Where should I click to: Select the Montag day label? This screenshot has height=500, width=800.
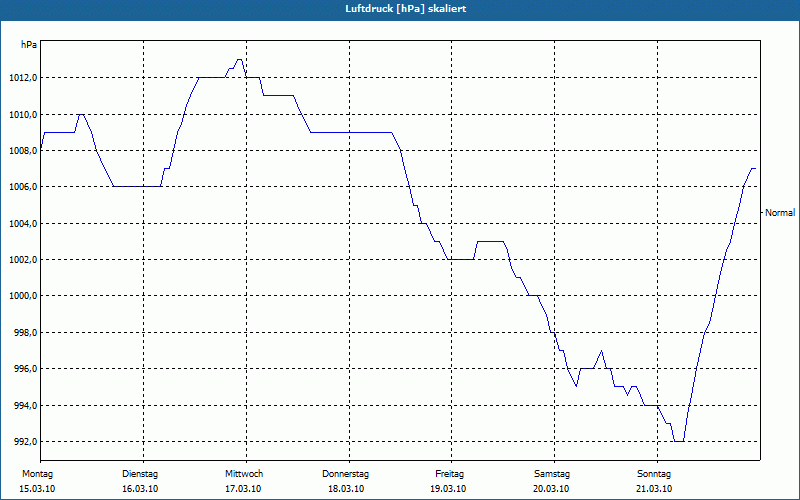37,474
